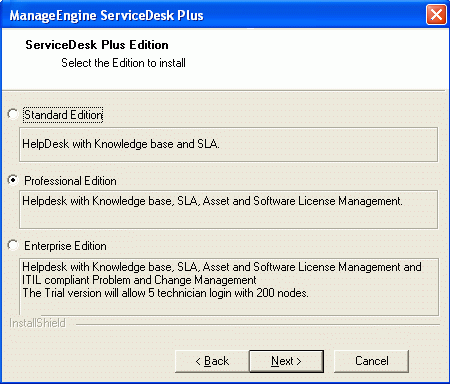Click the heading 'ServiceDesk Plus Edition'
The width and height of the screenshot is (450, 384).
[x=97, y=45]
